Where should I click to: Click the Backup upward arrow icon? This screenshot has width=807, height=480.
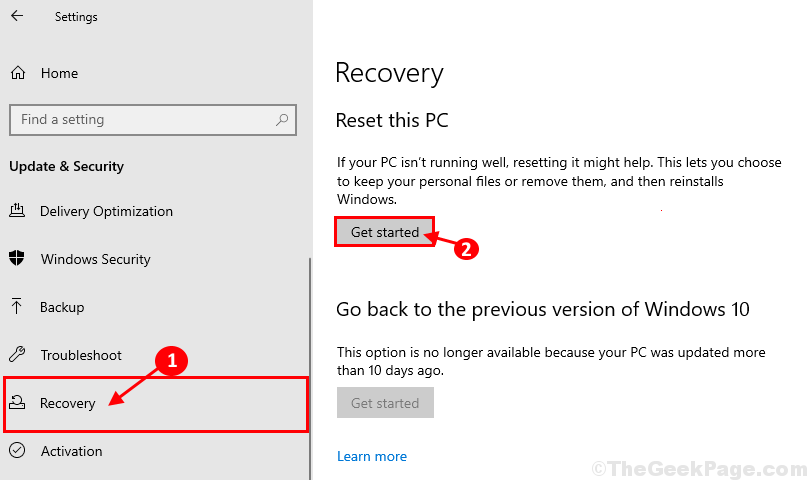(16, 306)
